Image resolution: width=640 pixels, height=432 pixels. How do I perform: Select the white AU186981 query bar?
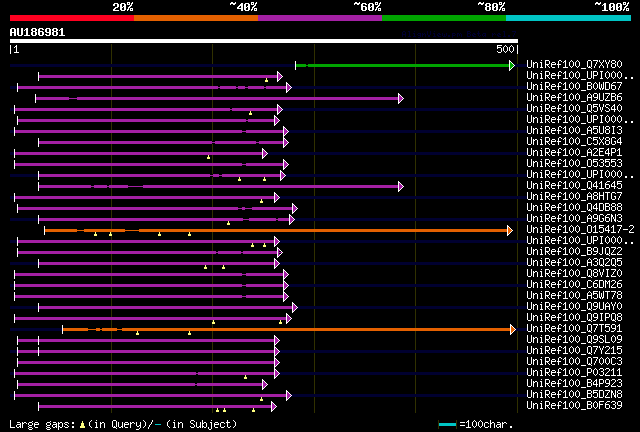264,41
